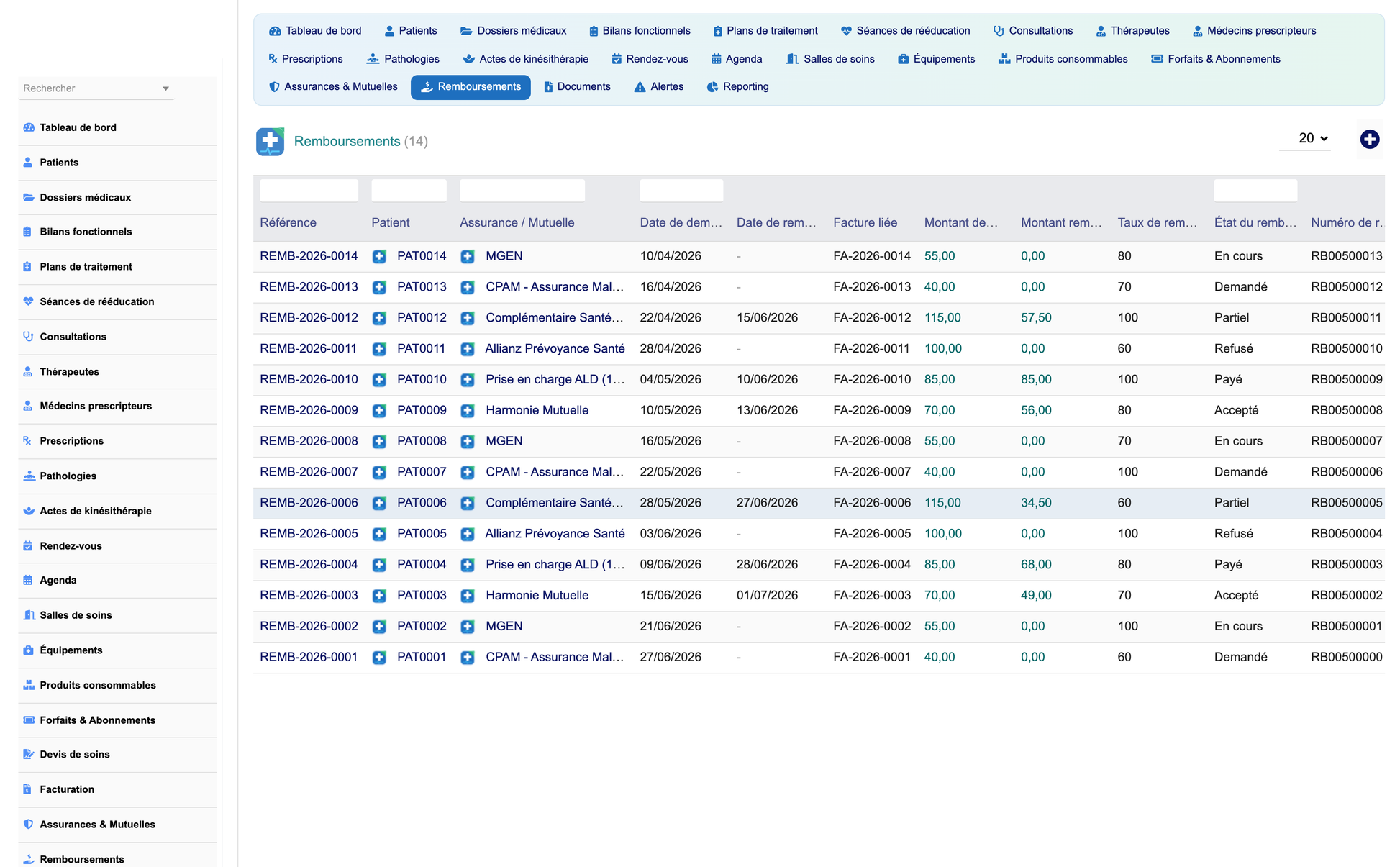Open Facturation in the sidebar
Viewport: 1400px width, 867px height.
point(67,789)
